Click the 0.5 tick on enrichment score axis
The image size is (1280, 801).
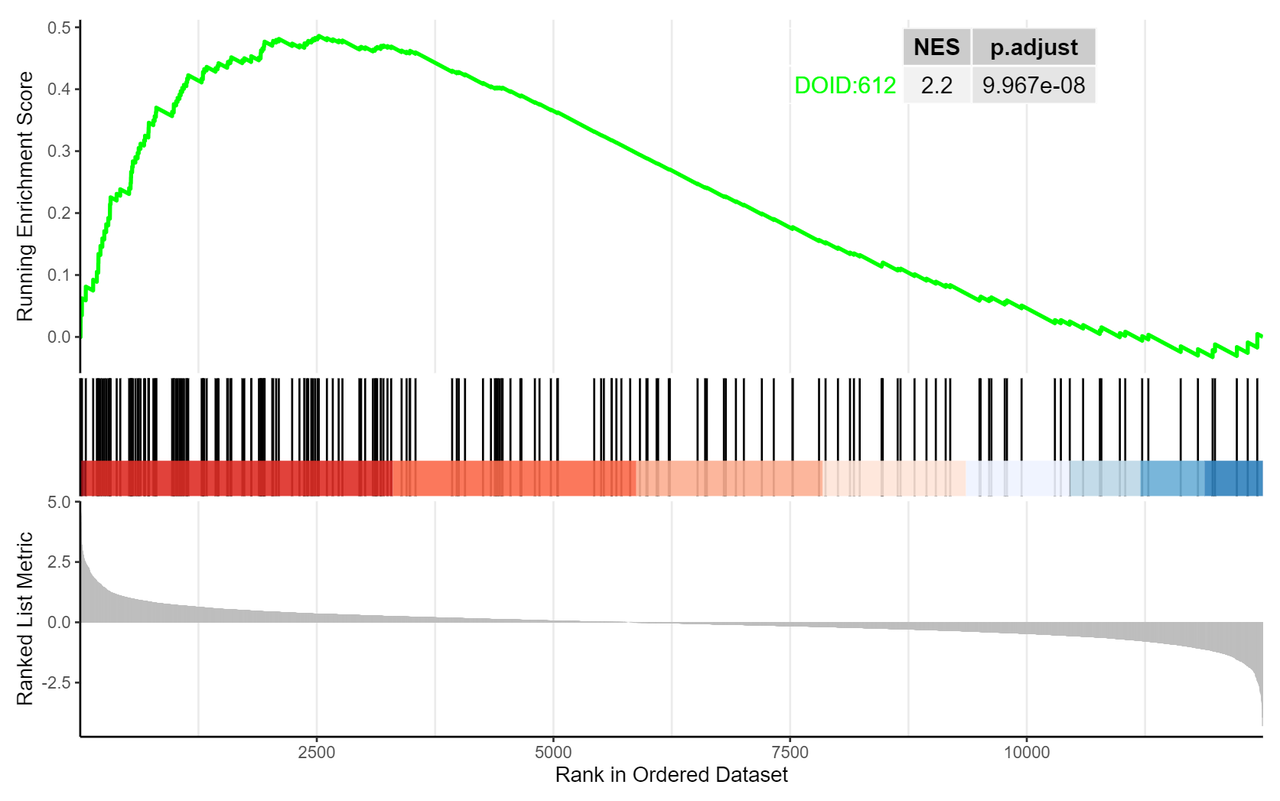pyautogui.click(x=58, y=27)
